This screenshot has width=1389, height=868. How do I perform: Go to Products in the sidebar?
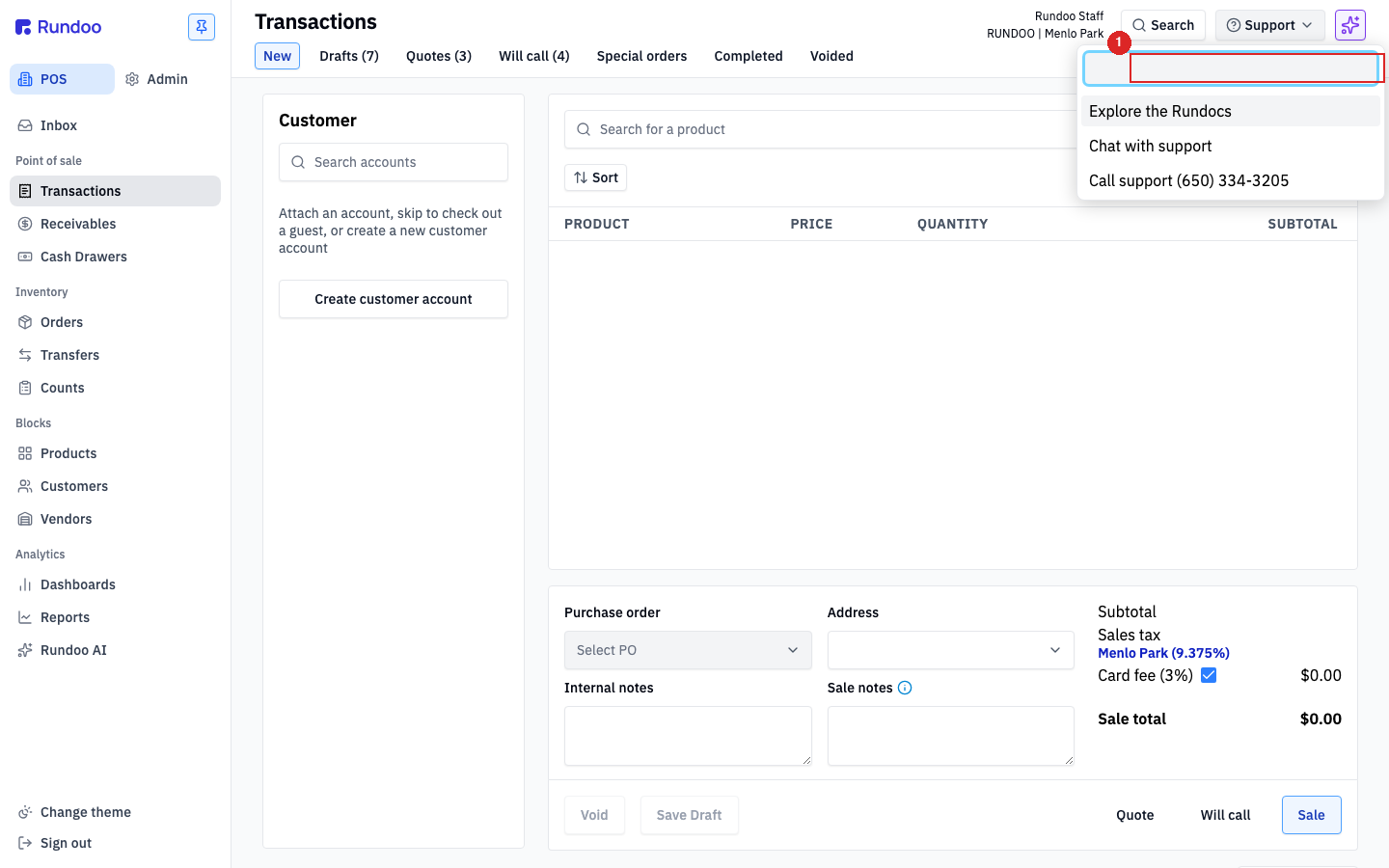coord(116,453)
